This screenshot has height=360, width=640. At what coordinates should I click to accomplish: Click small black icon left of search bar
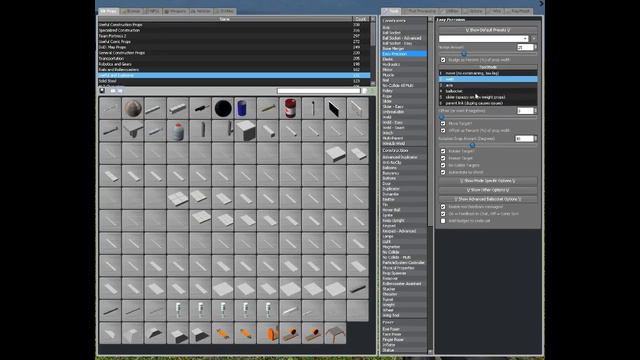click(102, 91)
